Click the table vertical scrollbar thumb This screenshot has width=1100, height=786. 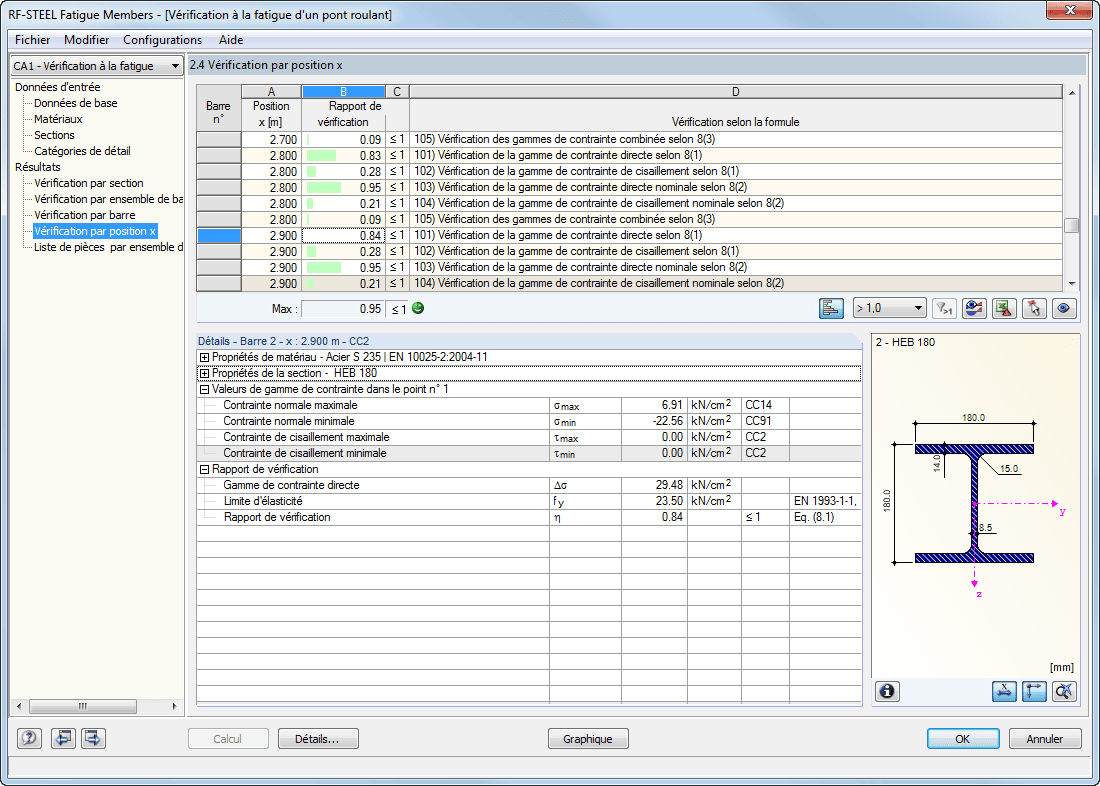[x=1071, y=225]
